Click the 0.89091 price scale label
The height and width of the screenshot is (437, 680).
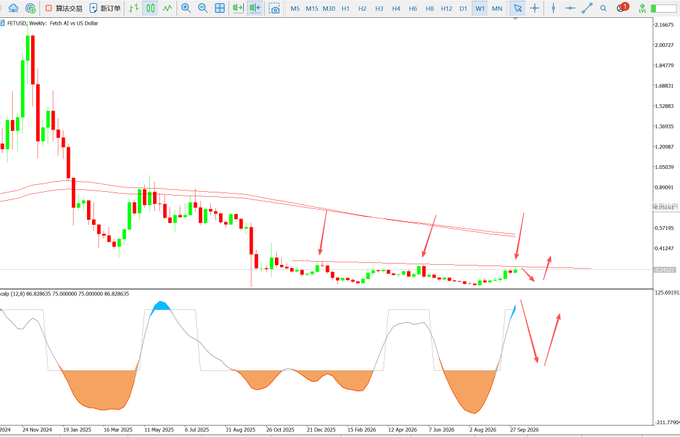665,187
